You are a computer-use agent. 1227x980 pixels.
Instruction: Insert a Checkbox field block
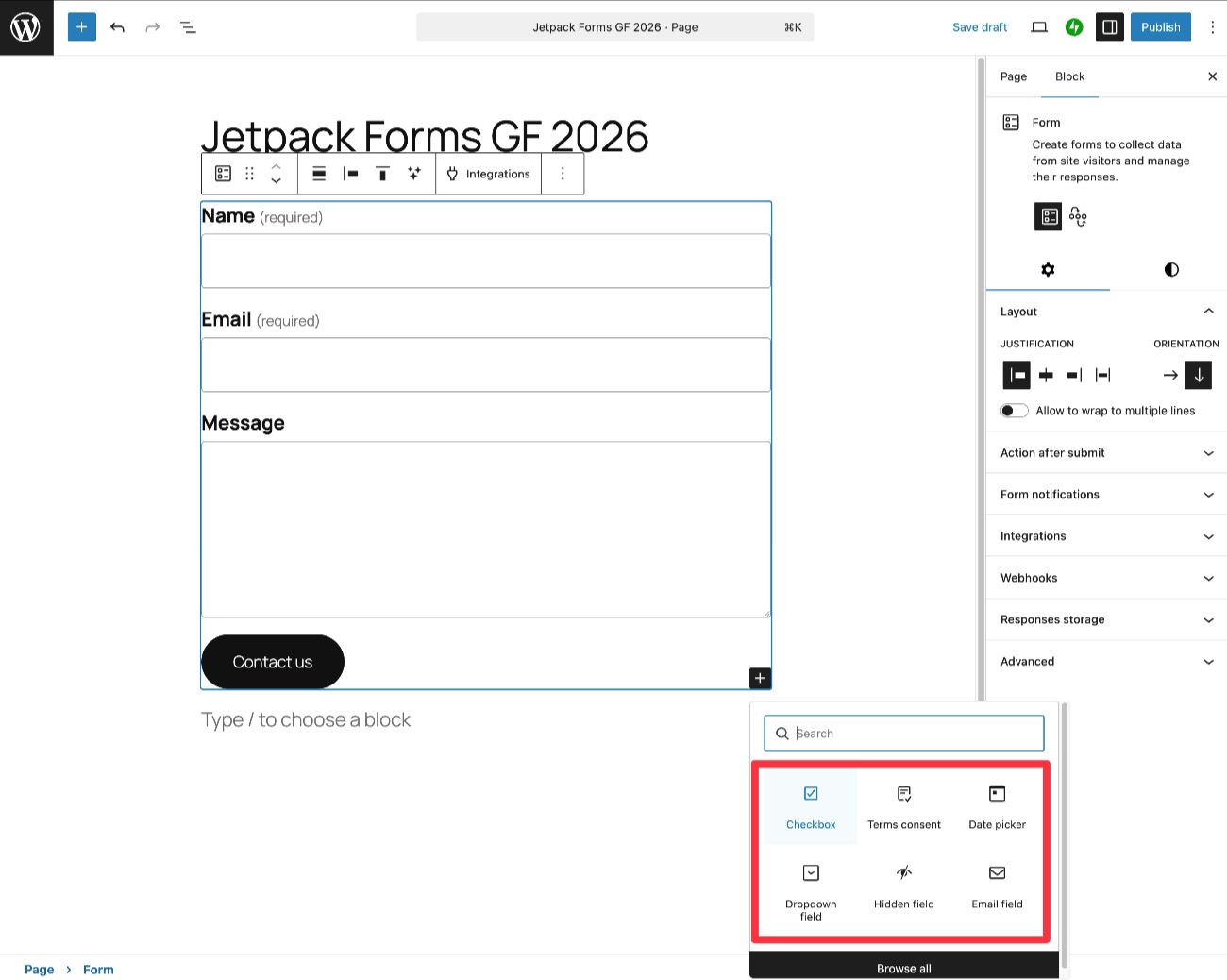[810, 803]
